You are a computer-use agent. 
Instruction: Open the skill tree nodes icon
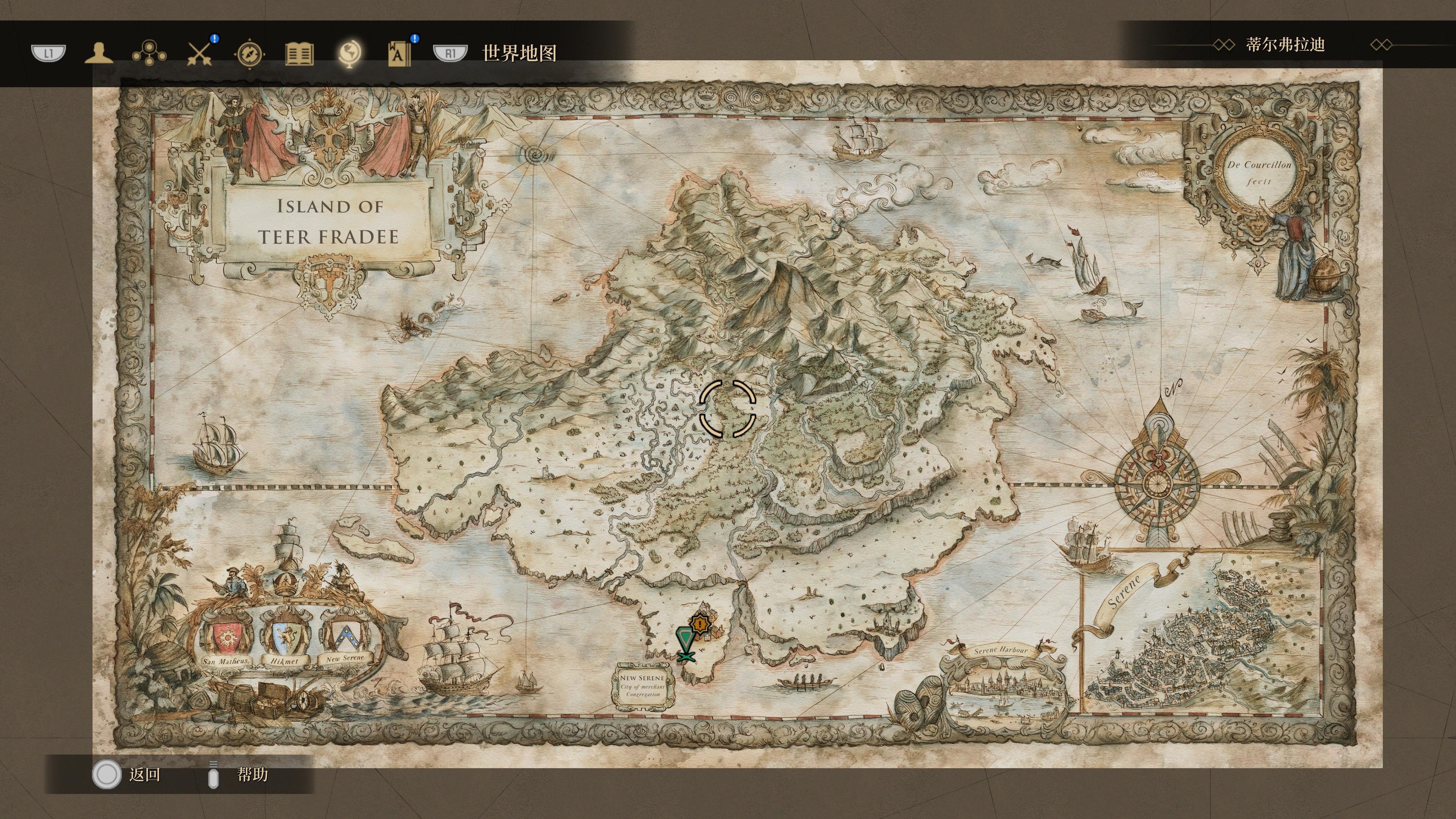click(x=149, y=54)
